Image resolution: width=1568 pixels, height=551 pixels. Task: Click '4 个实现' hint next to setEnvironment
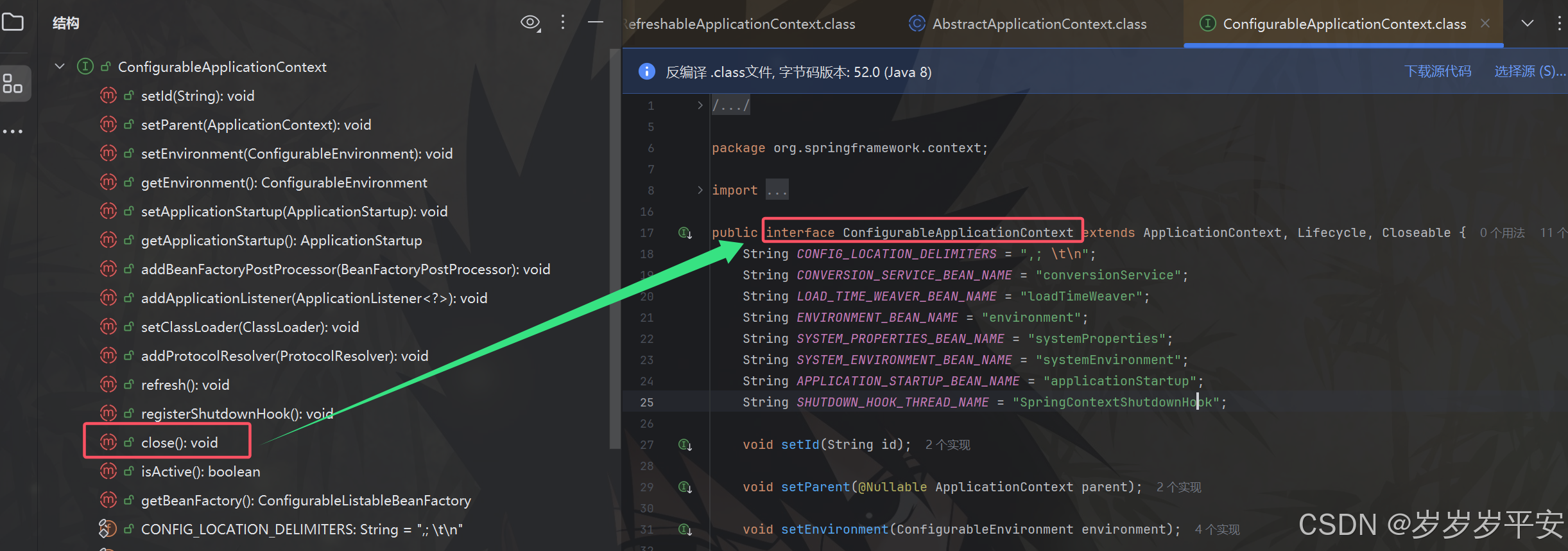(1217, 529)
